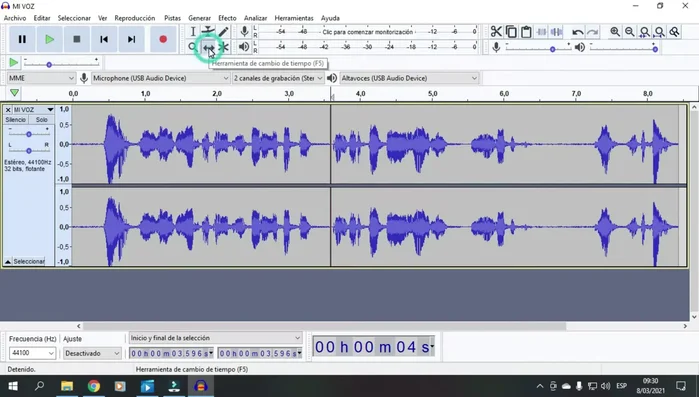Zoom in on the waveform
This screenshot has width=699, height=397.
pyautogui.click(x=615, y=32)
